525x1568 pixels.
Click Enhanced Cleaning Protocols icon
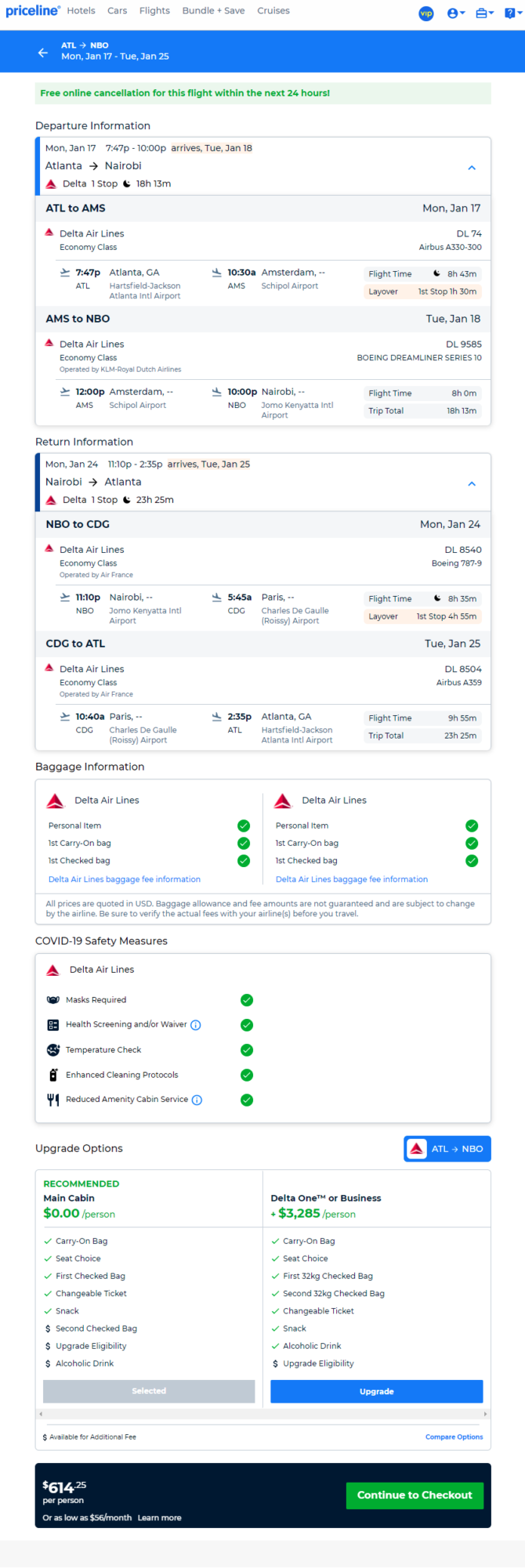pyautogui.click(x=53, y=1075)
